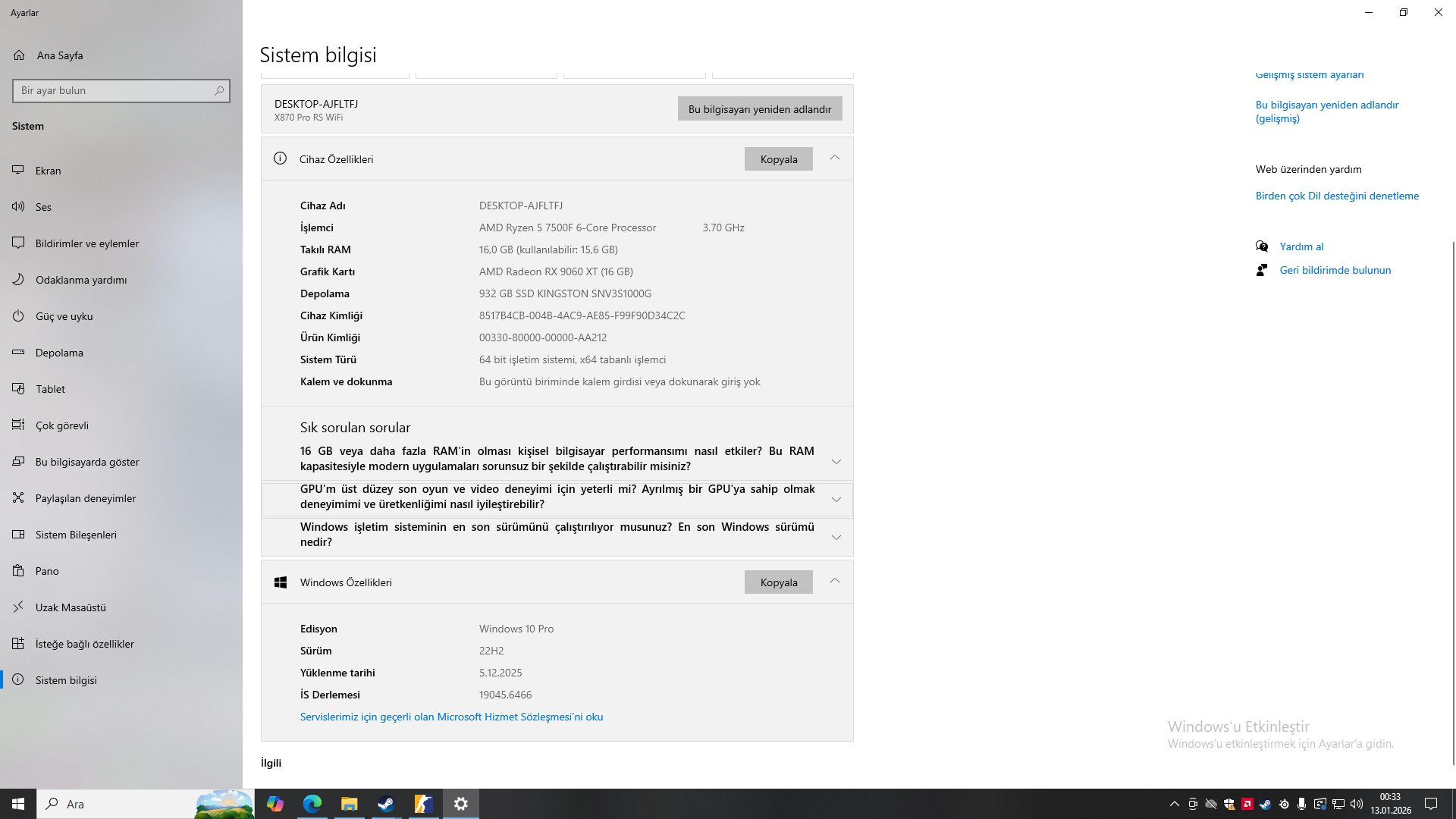Click the product ID 00330-80000-00000-AA212
This screenshot has height=819, width=1456.
click(543, 337)
